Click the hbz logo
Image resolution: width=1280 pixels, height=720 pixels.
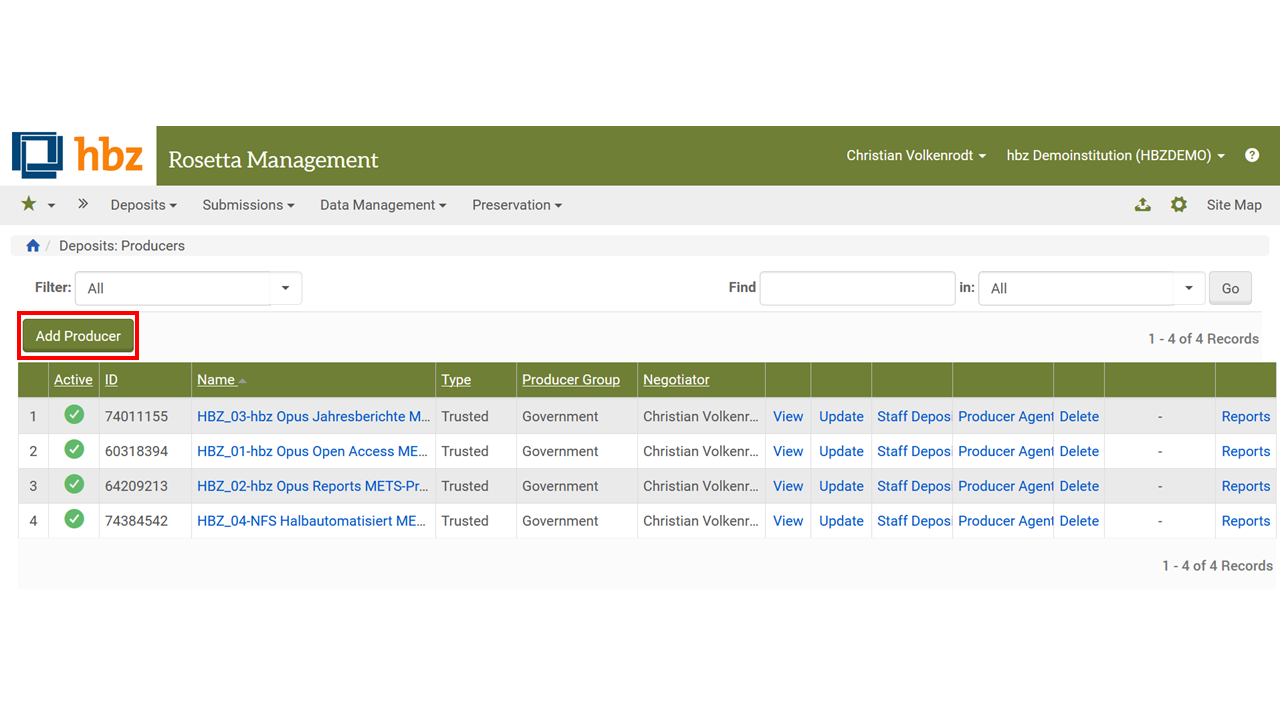(78, 155)
